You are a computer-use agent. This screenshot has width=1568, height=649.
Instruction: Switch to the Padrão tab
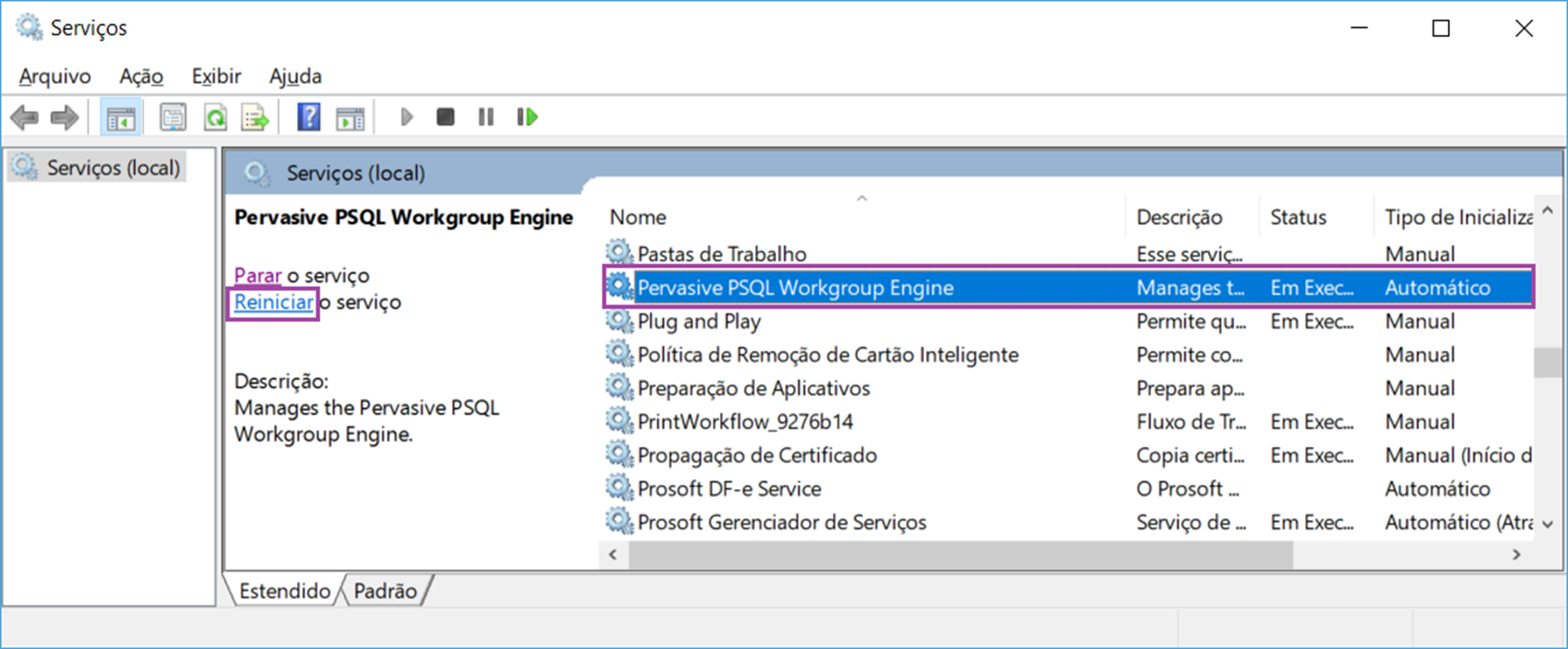[385, 590]
